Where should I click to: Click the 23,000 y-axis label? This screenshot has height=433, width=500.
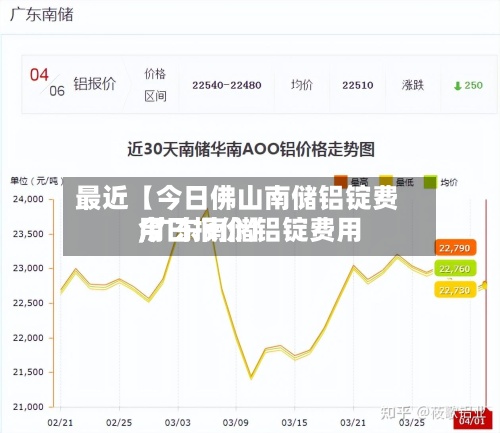coord(28,268)
